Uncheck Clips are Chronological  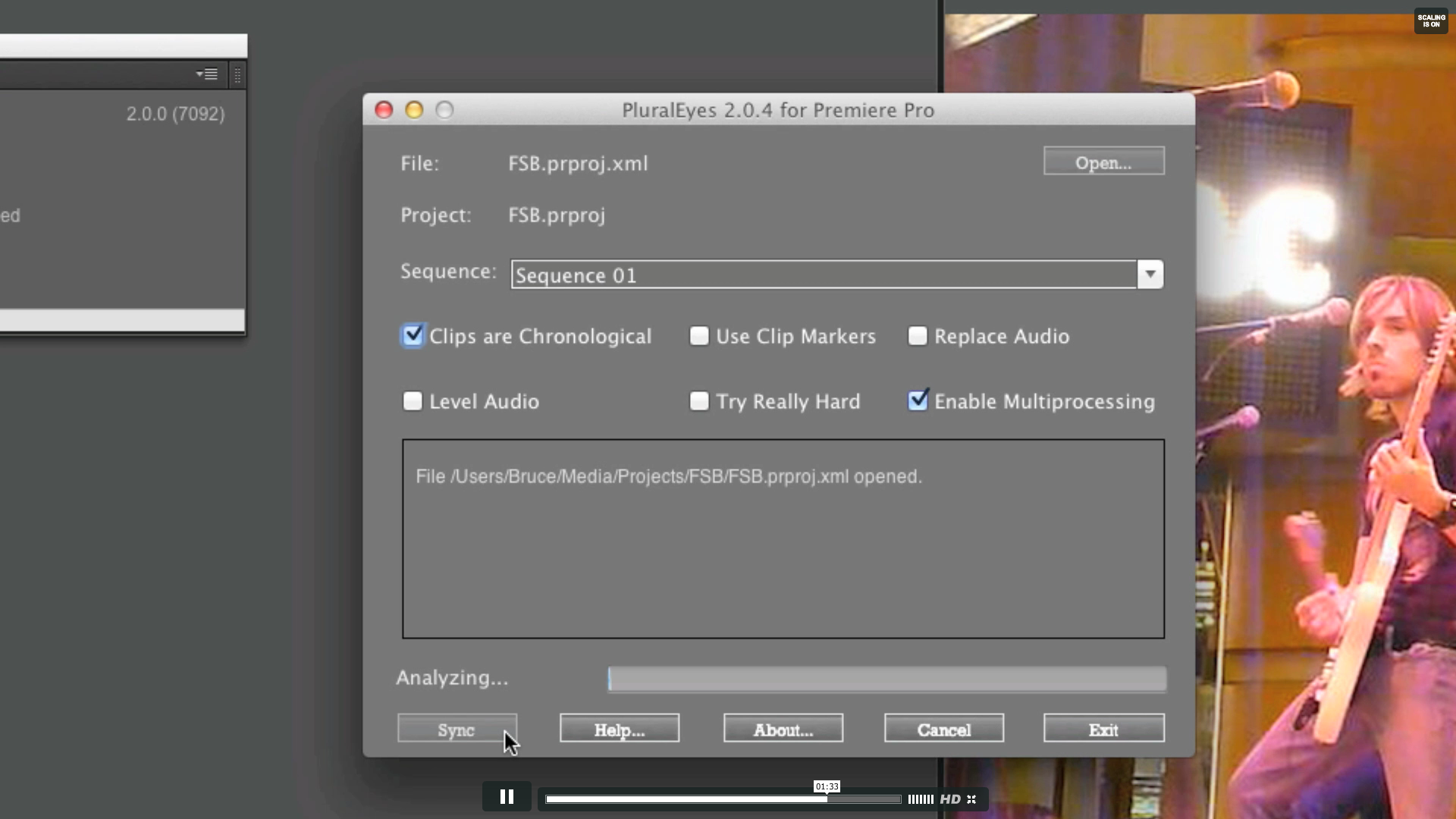point(413,336)
